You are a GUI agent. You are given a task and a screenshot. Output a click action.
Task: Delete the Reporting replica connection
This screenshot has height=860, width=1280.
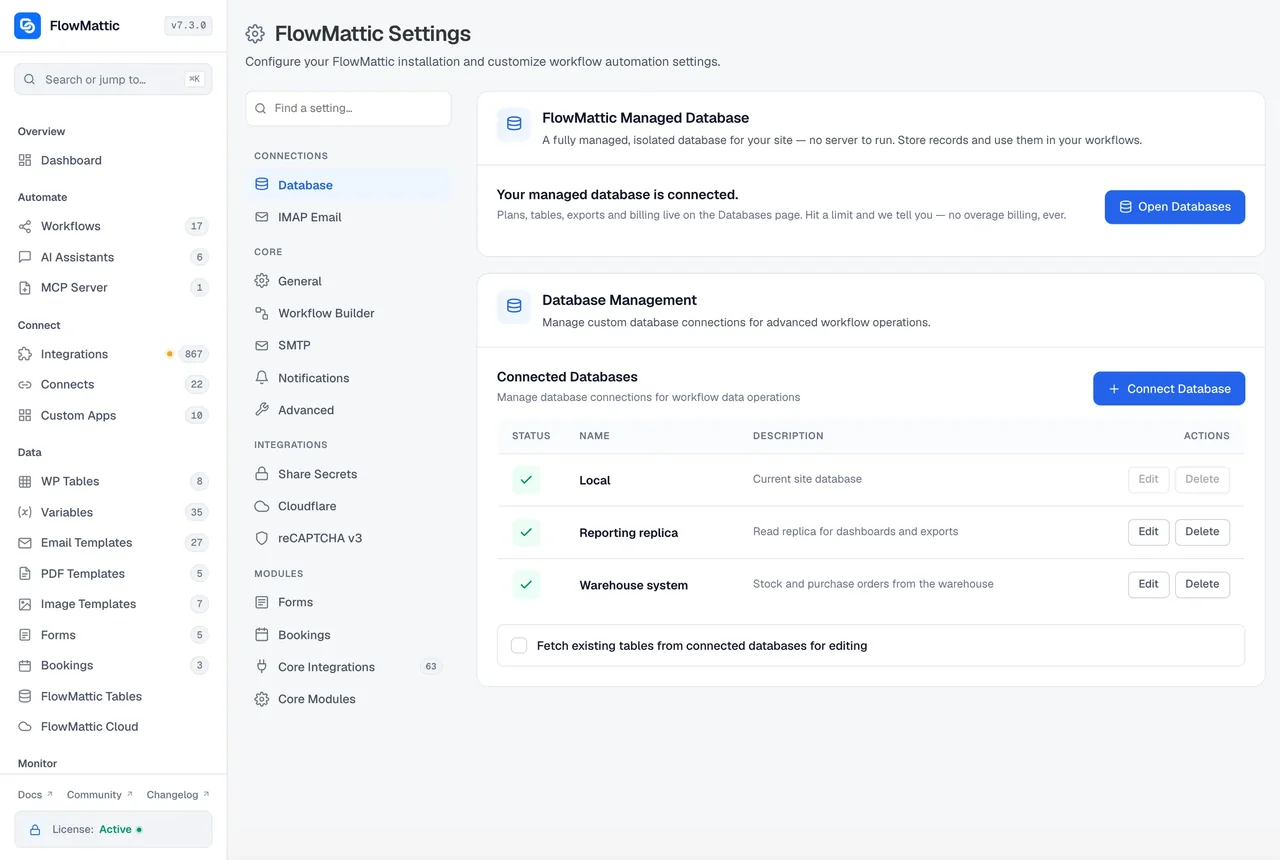pos(1202,532)
